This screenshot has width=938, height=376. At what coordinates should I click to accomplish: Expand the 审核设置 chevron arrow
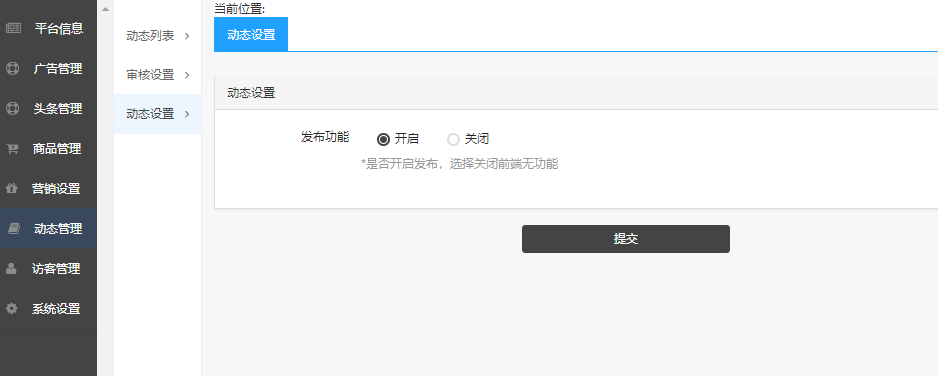[187, 75]
